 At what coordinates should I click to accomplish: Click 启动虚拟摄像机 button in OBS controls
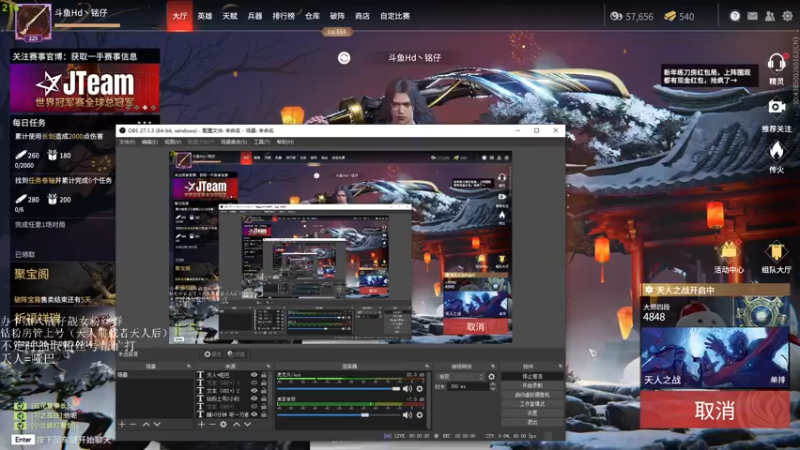[532, 395]
